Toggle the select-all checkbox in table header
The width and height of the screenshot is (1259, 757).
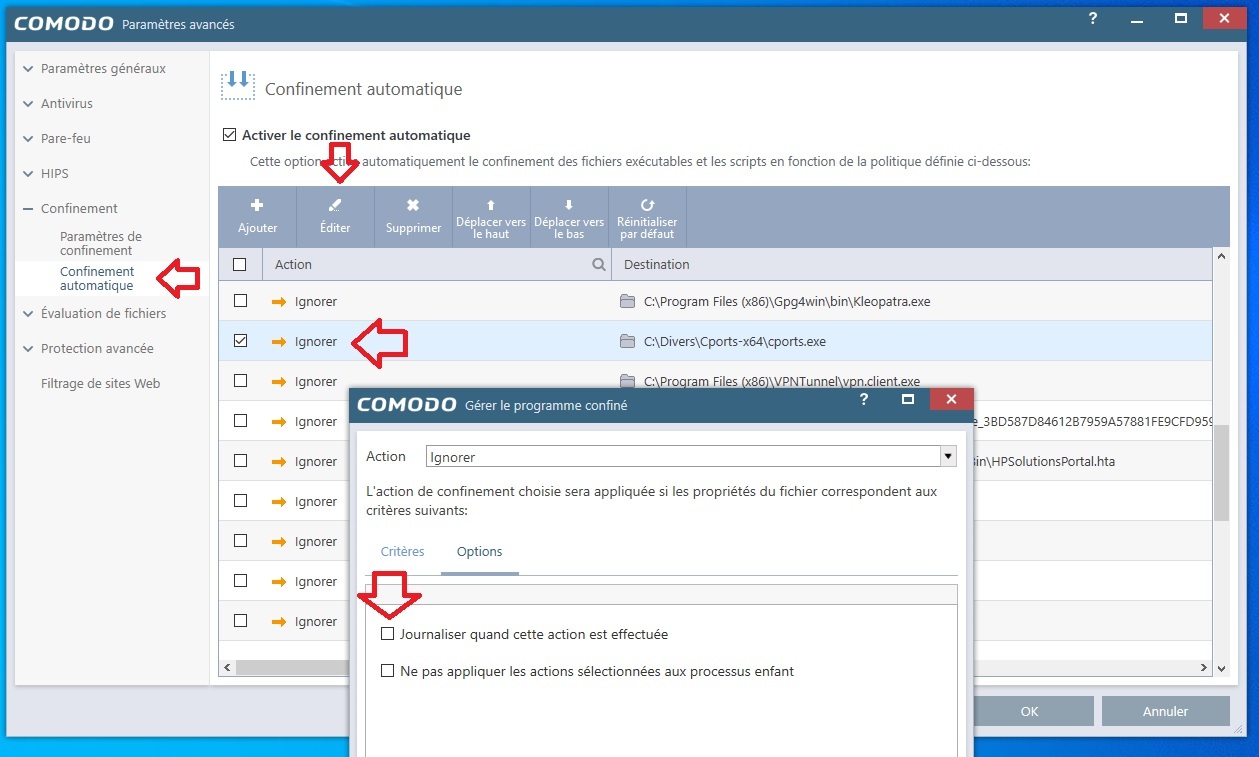coord(240,265)
